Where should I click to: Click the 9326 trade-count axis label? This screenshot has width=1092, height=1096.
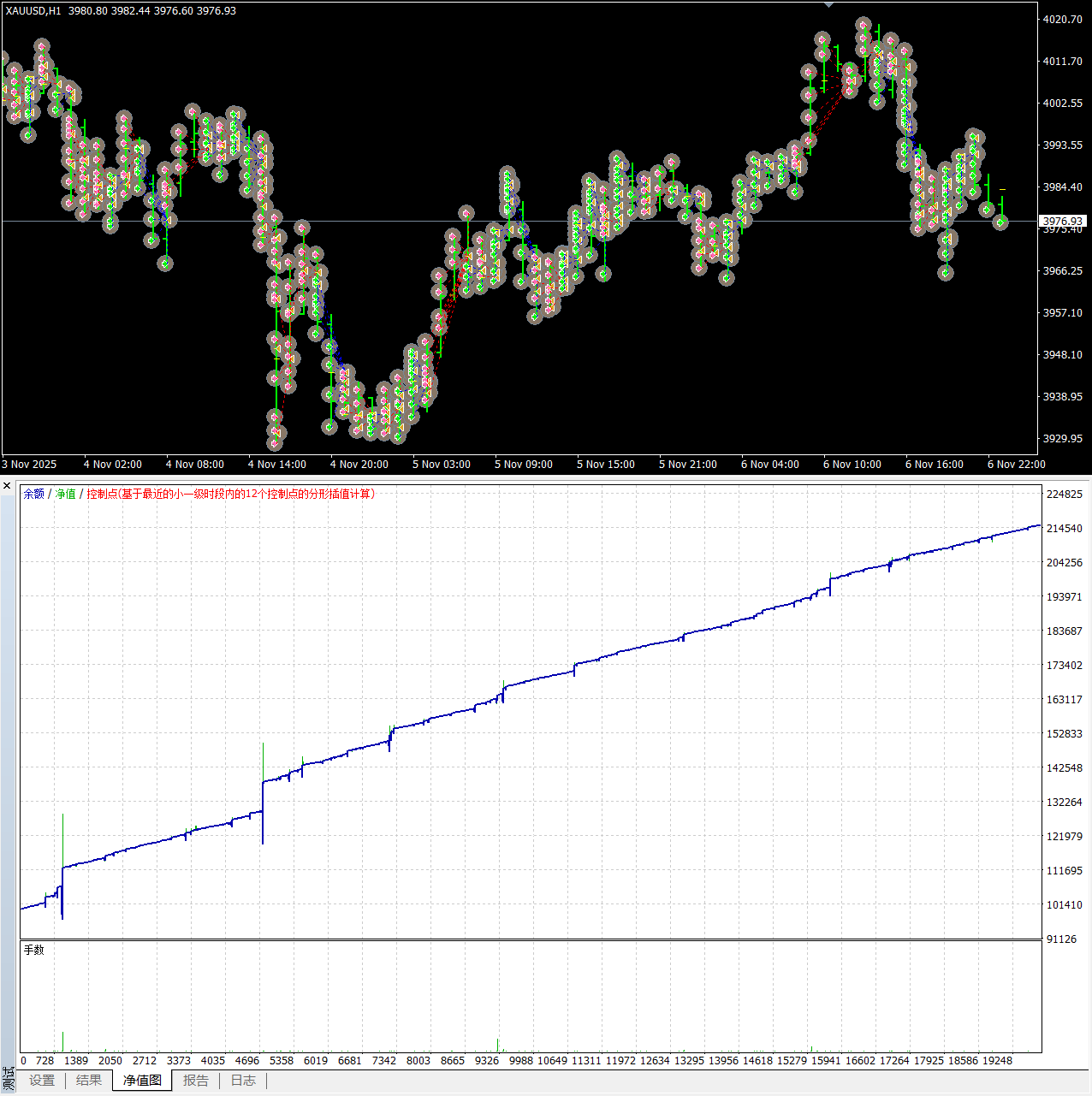pyautogui.click(x=486, y=1060)
